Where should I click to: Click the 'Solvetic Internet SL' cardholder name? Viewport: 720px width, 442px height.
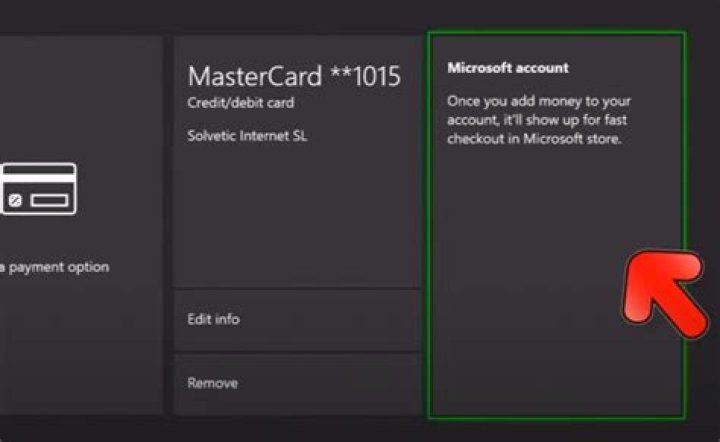click(x=247, y=136)
